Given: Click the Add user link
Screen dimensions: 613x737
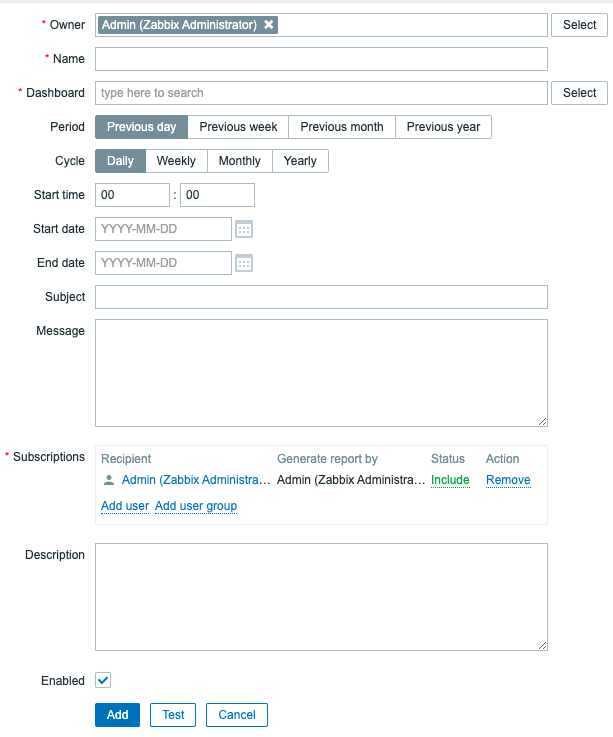Looking at the screenshot, I should [125, 506].
